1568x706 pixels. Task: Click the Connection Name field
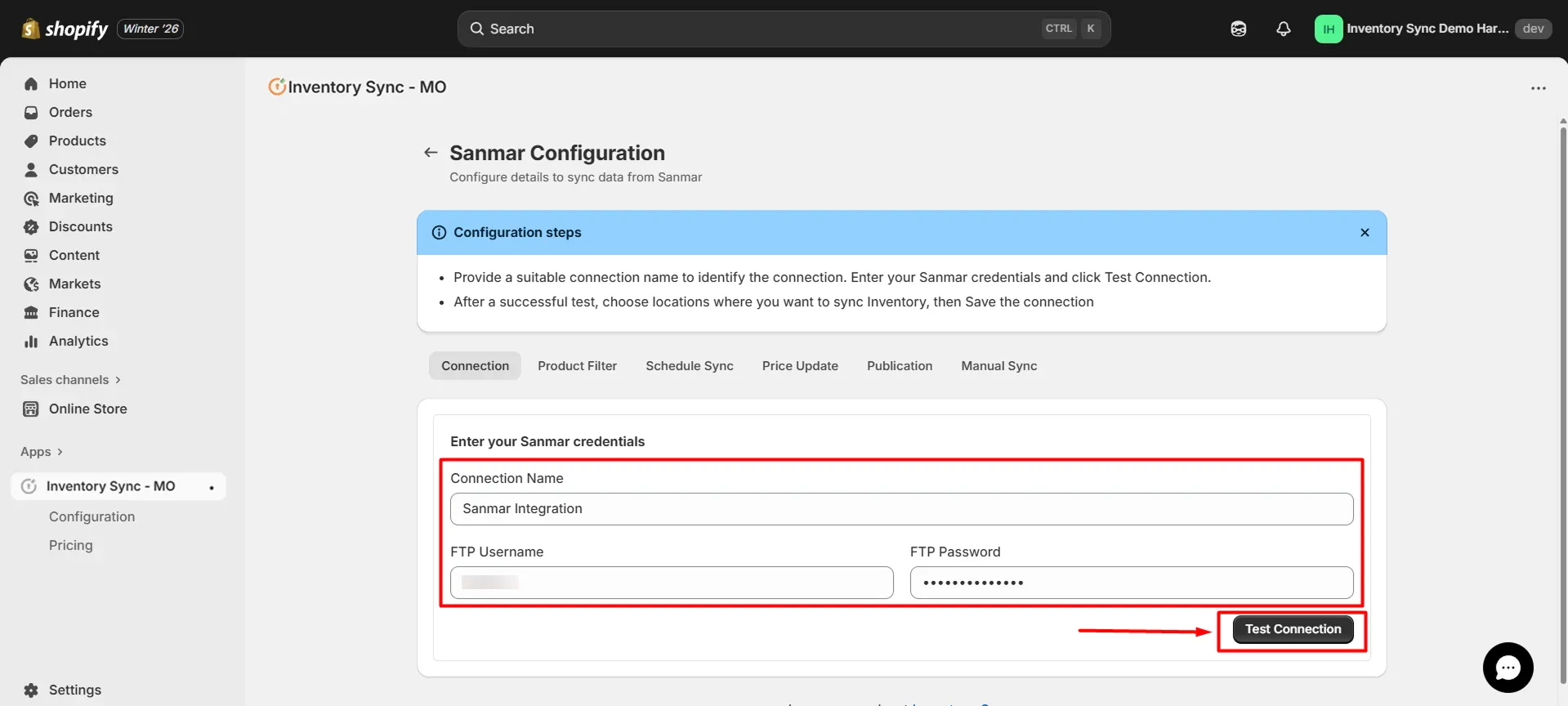coord(901,509)
